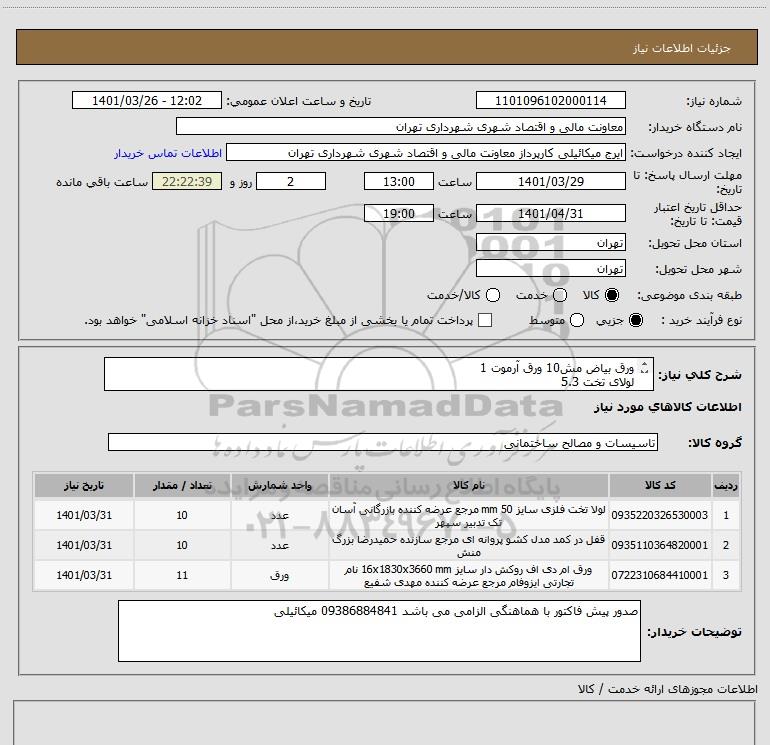Click the گروه کالا field تاسیسات و مصالح ساختمانی

coord(383,442)
